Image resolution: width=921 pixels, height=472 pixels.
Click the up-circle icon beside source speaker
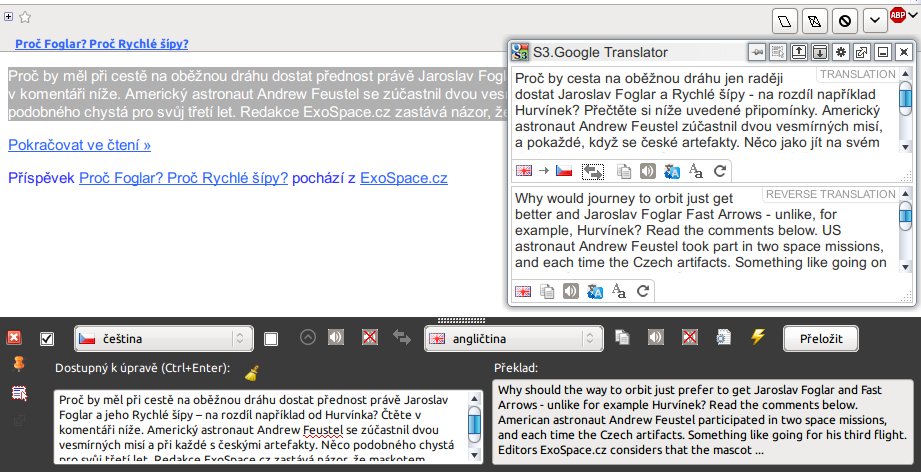coord(308,337)
